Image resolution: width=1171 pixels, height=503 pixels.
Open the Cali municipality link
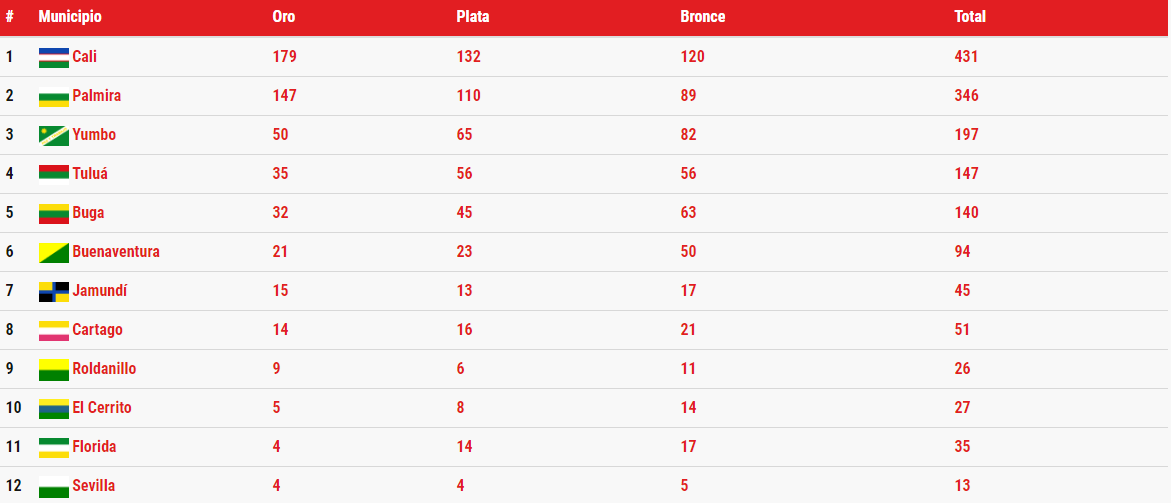pyautogui.click(x=84, y=57)
